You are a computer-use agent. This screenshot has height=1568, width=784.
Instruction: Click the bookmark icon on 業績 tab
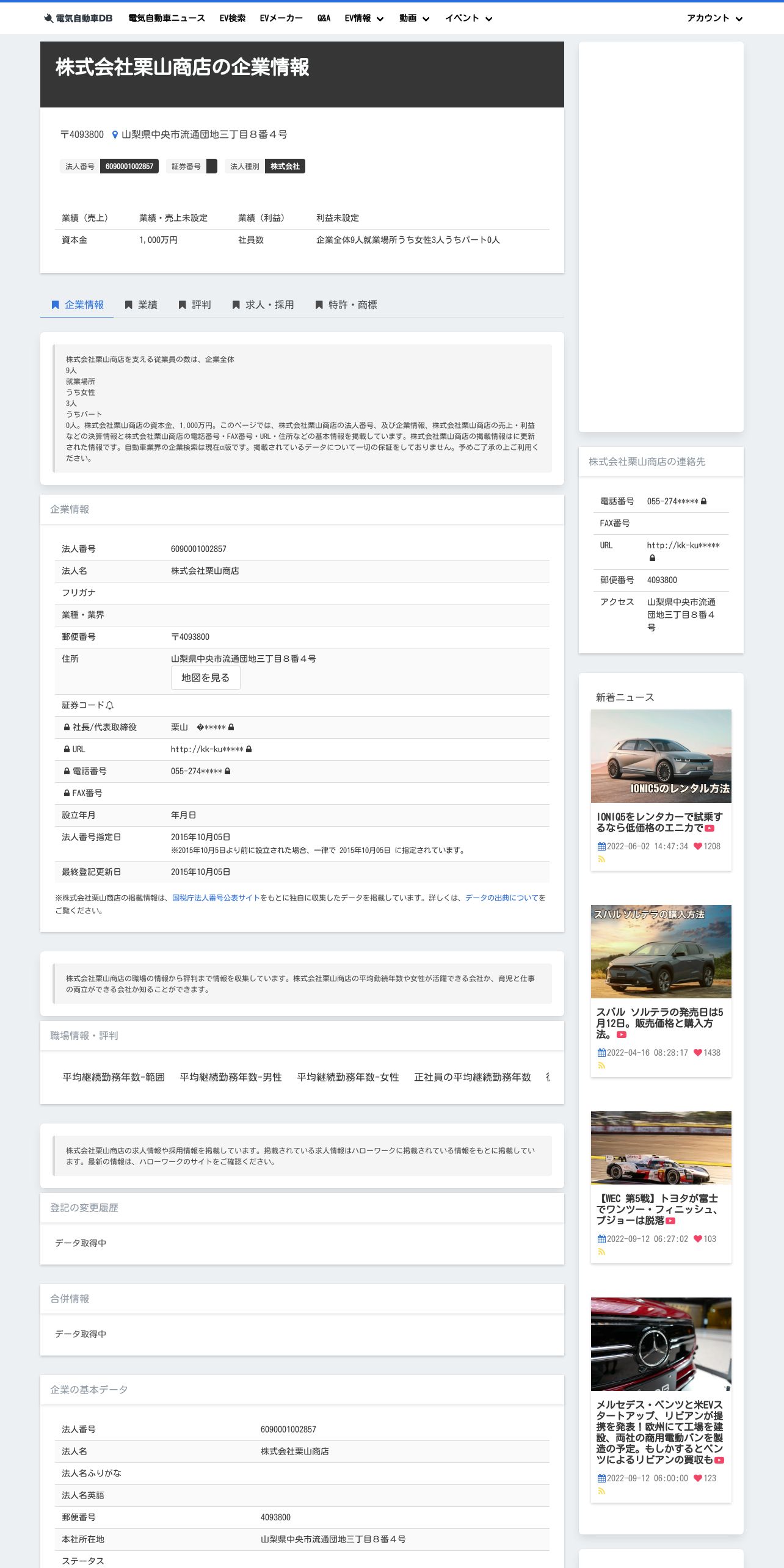coord(129,305)
